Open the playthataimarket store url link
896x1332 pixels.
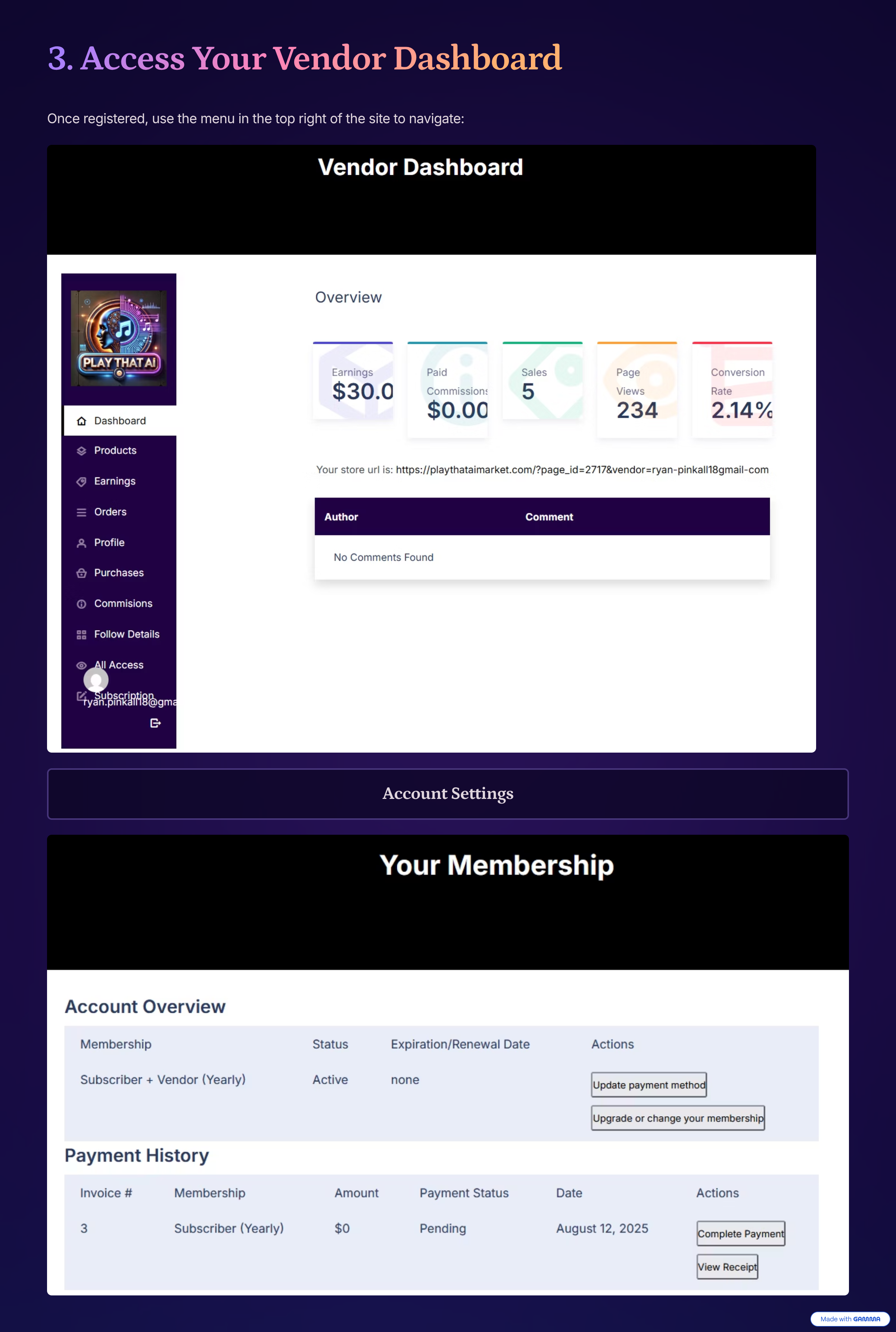[582, 470]
